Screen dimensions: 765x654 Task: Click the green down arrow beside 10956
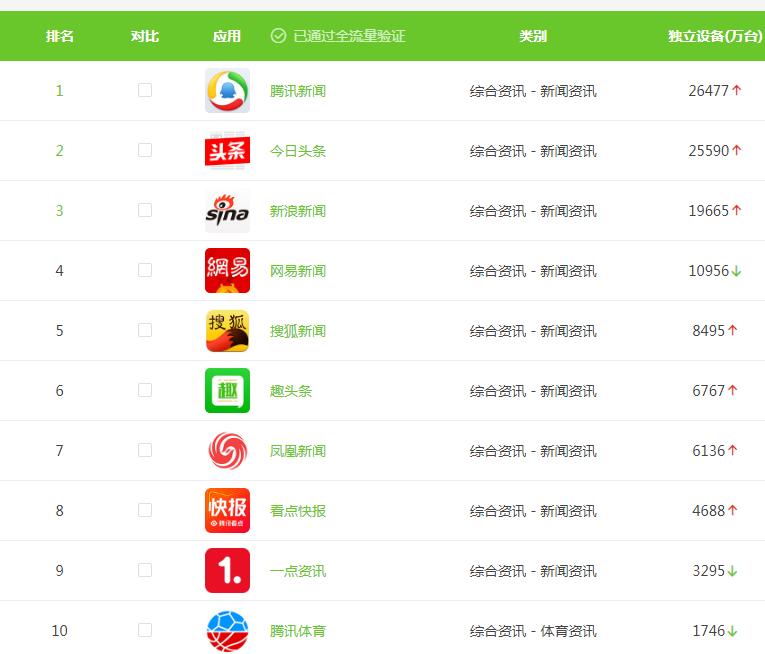point(737,271)
